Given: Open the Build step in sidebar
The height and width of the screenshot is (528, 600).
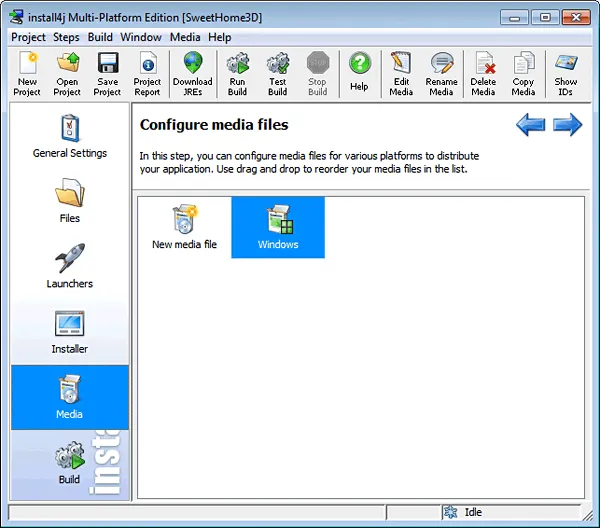Looking at the screenshot, I should pos(70,464).
